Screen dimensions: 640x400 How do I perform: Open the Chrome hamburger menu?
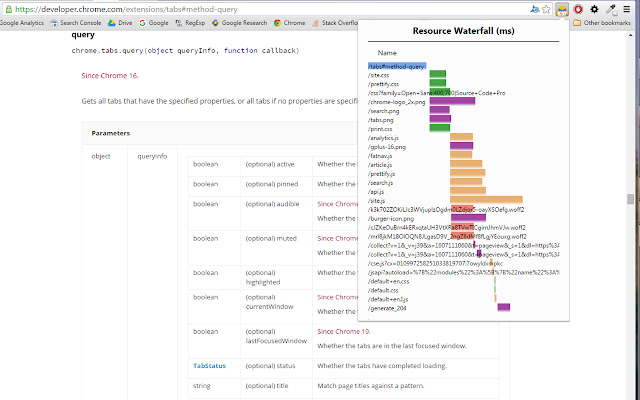pyautogui.click(x=628, y=8)
